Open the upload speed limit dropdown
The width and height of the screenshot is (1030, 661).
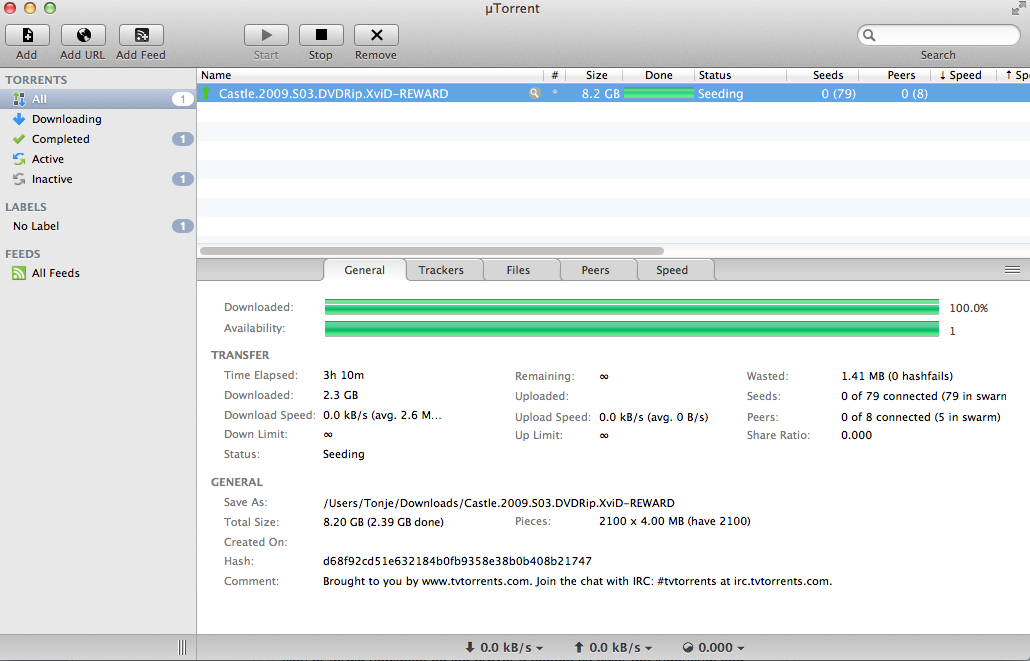point(613,647)
